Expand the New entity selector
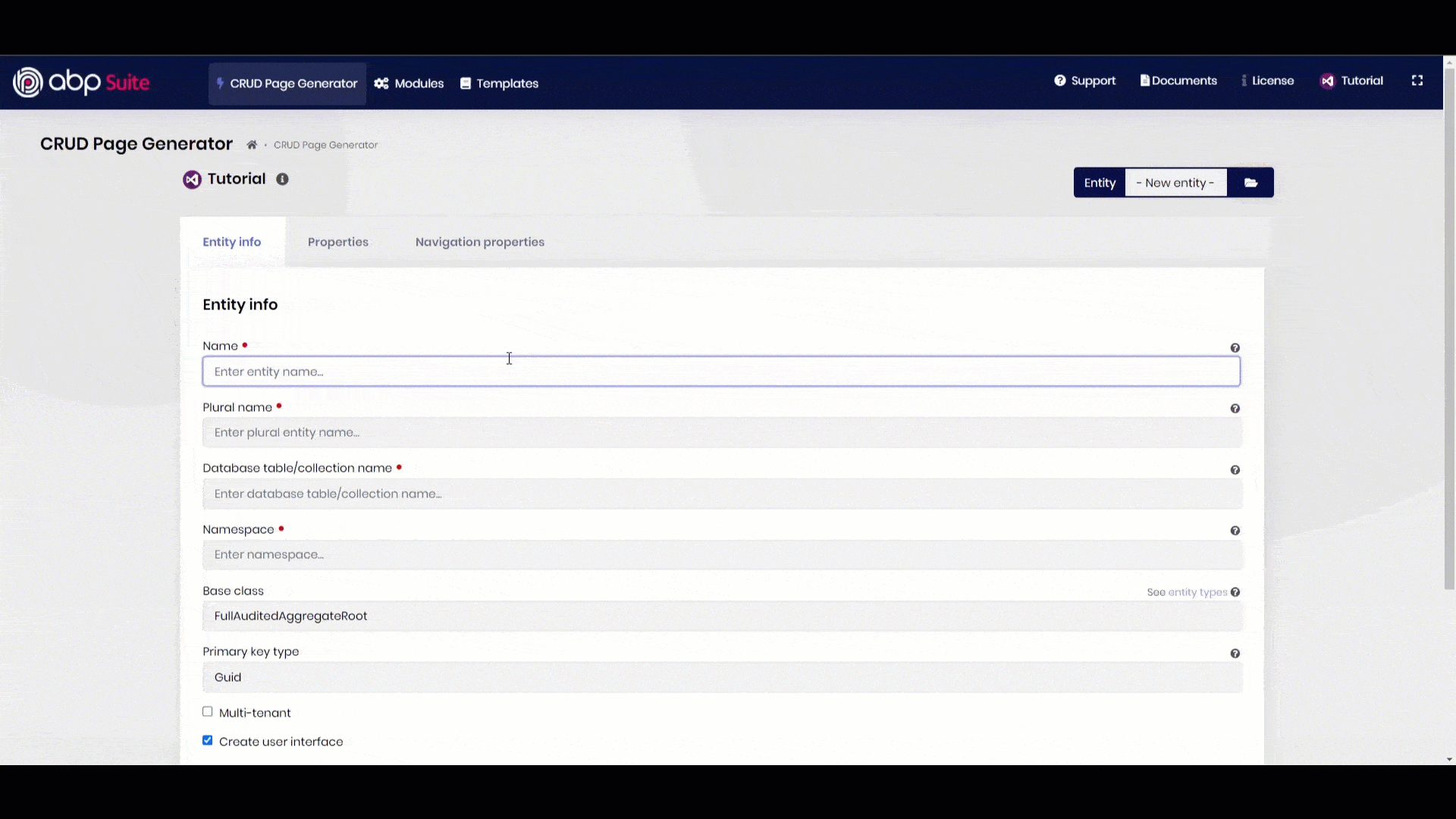 [x=1175, y=183]
